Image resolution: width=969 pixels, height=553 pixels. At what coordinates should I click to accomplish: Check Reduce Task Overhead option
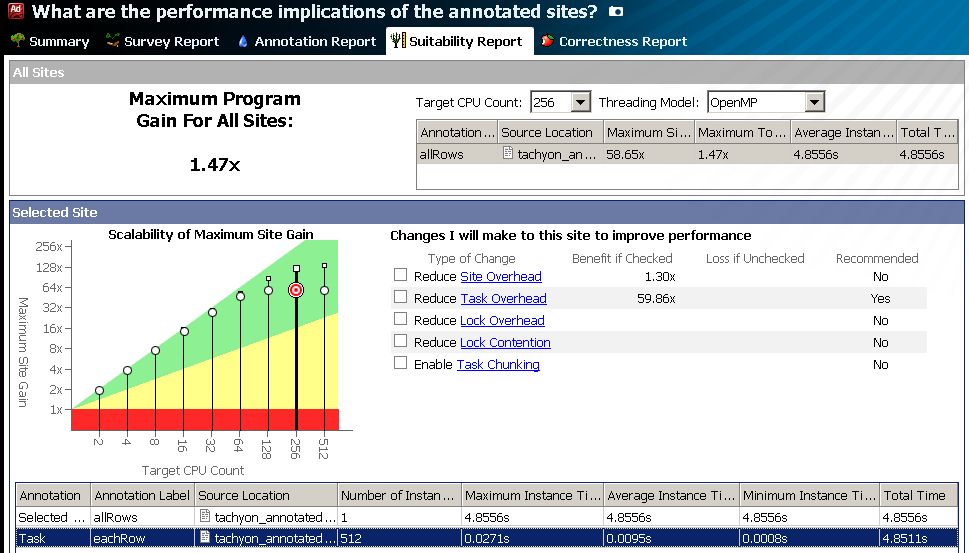[x=400, y=297]
